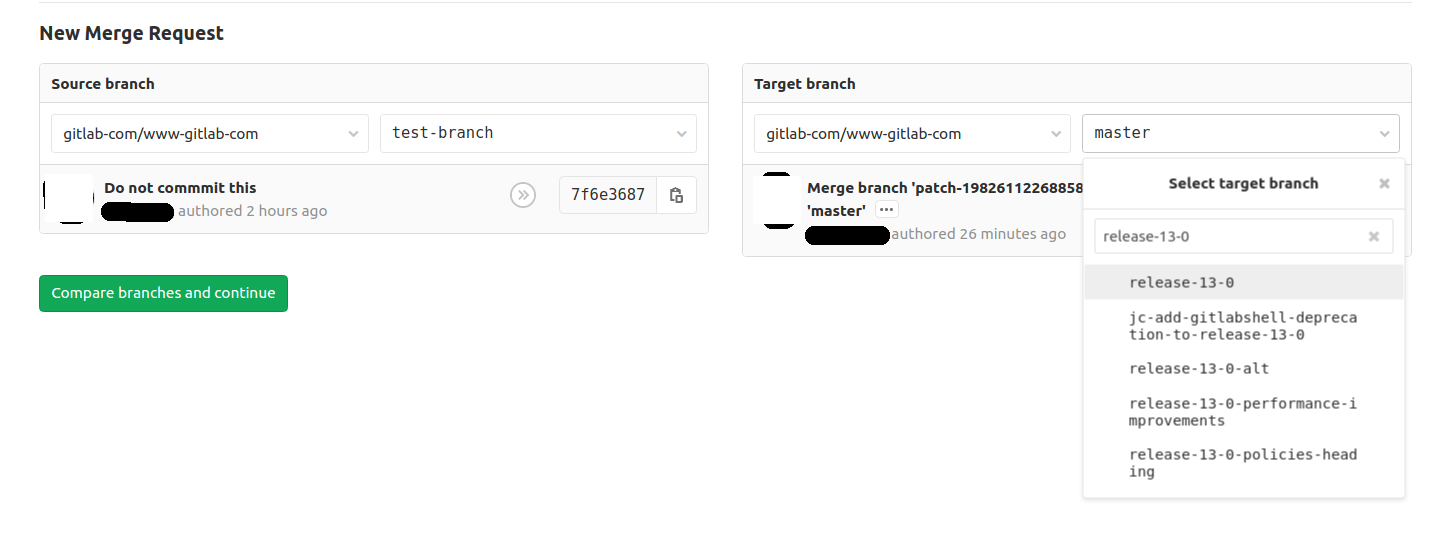1434x539 pixels.
Task: Copy commit SHA 7f6e3687 to clipboard
Action: pyautogui.click(x=676, y=195)
